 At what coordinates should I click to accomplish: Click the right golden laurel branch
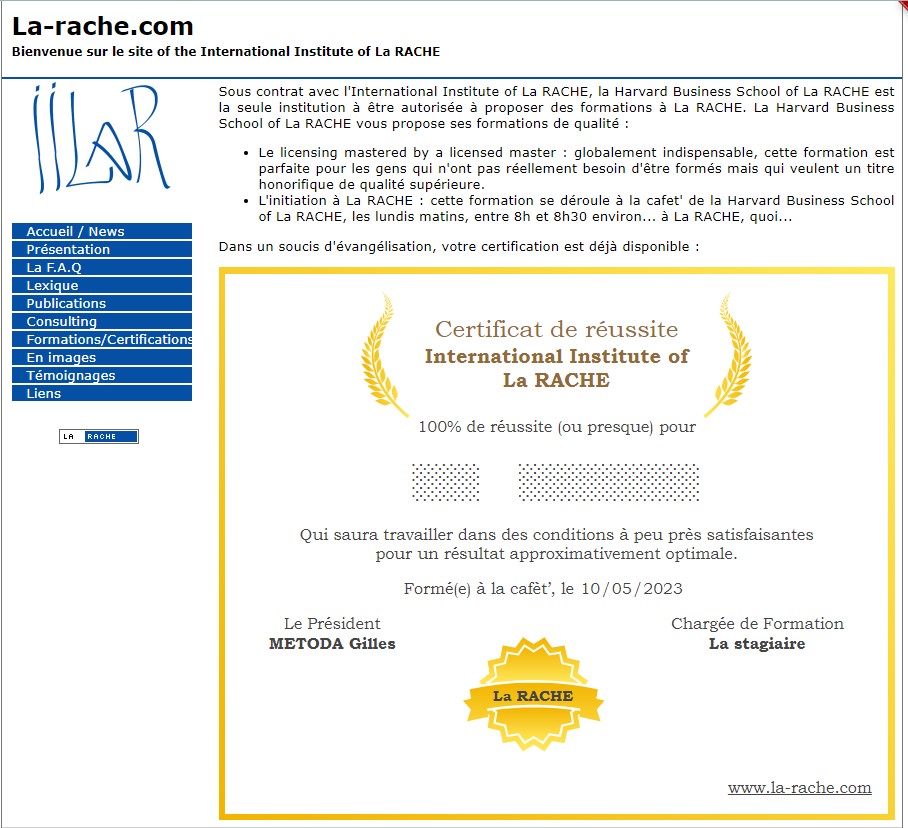point(728,355)
